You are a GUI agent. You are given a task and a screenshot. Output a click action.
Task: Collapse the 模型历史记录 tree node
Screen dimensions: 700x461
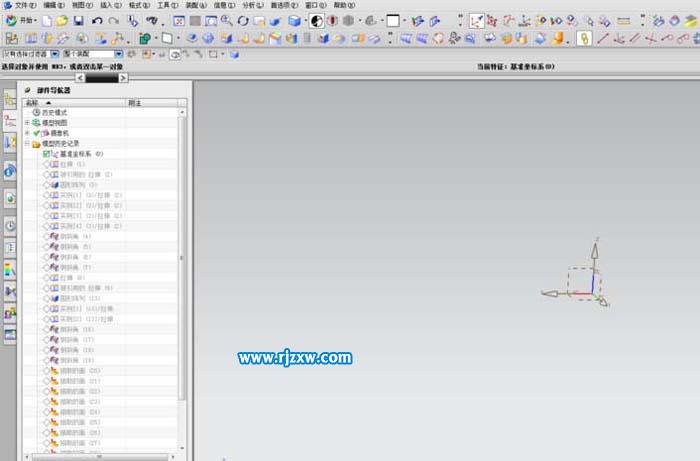pyautogui.click(x=27, y=143)
